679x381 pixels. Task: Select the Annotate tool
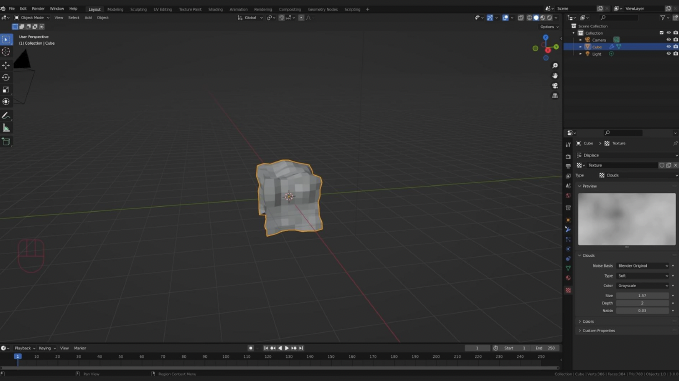pos(6,116)
